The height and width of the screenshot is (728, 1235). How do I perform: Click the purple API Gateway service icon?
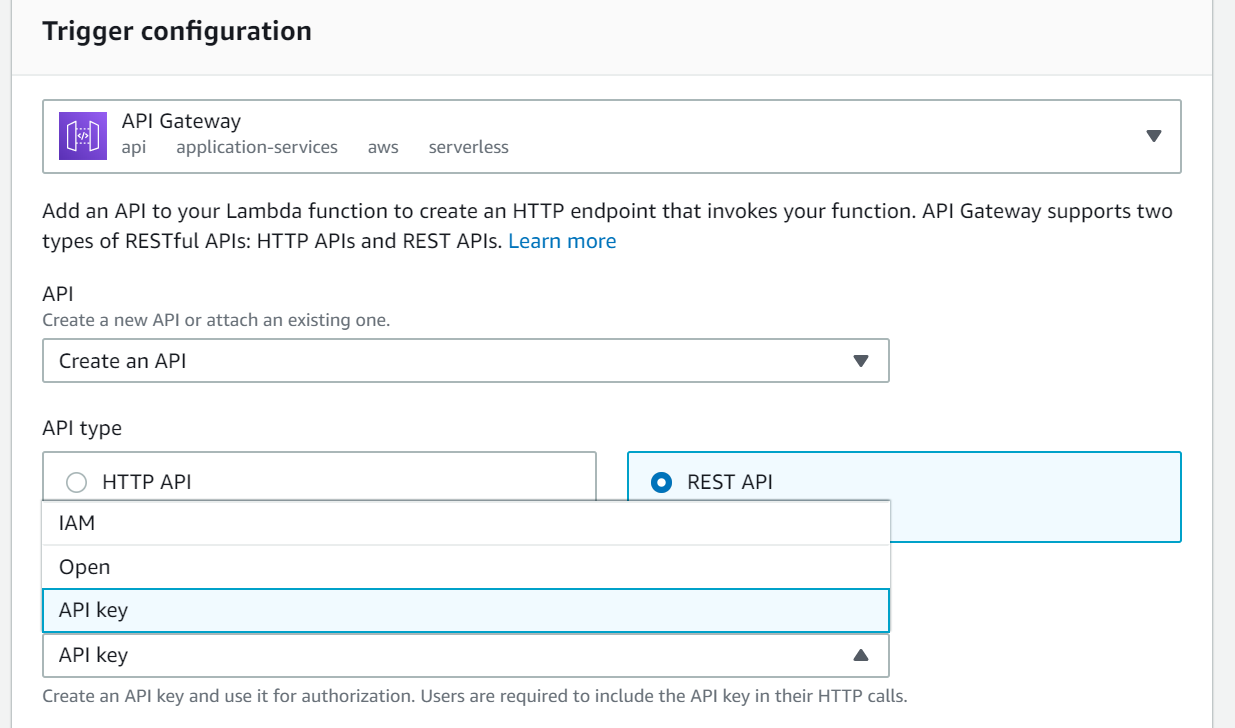[x=83, y=135]
